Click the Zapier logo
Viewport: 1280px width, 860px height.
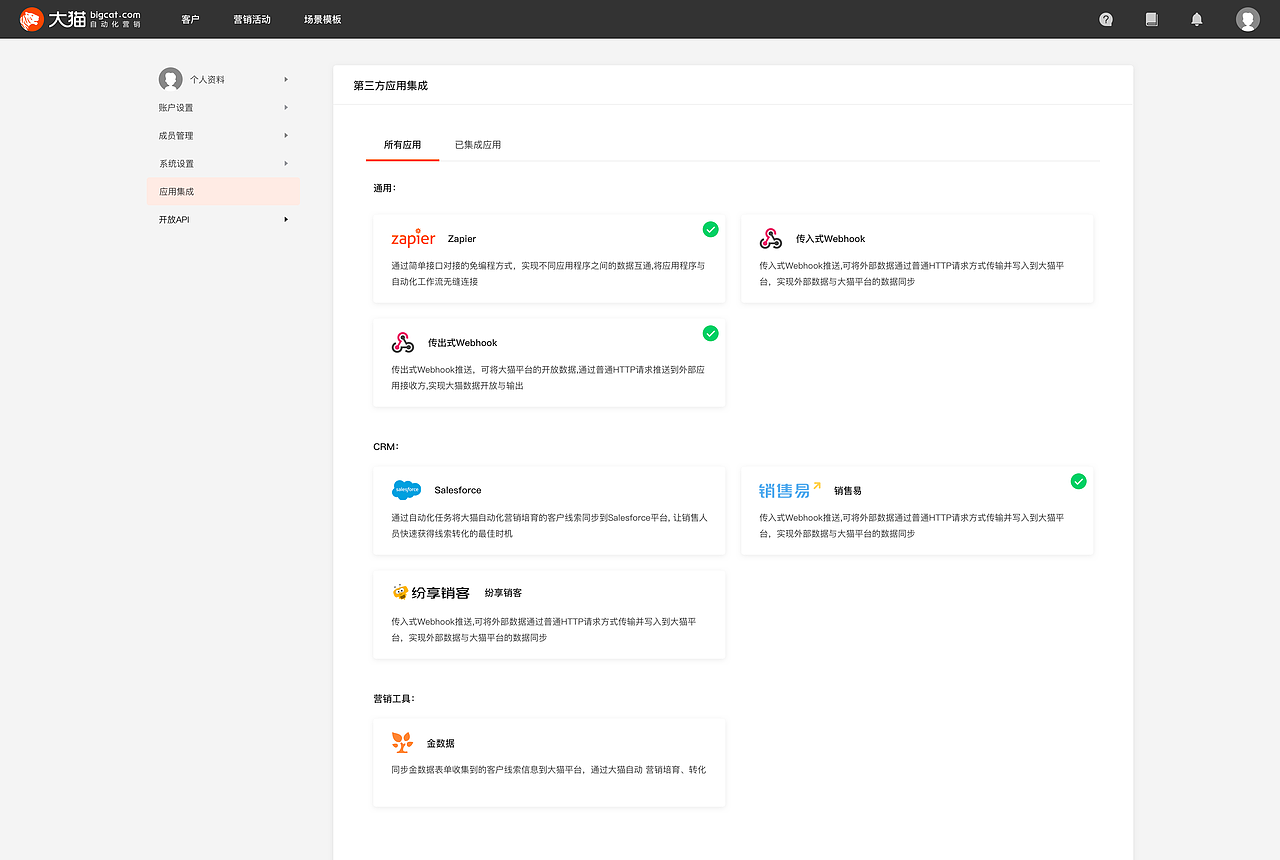click(413, 238)
